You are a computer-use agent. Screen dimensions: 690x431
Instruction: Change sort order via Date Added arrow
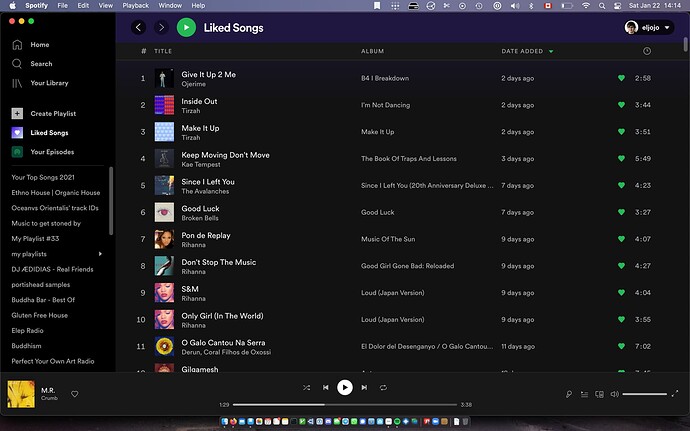pos(551,52)
